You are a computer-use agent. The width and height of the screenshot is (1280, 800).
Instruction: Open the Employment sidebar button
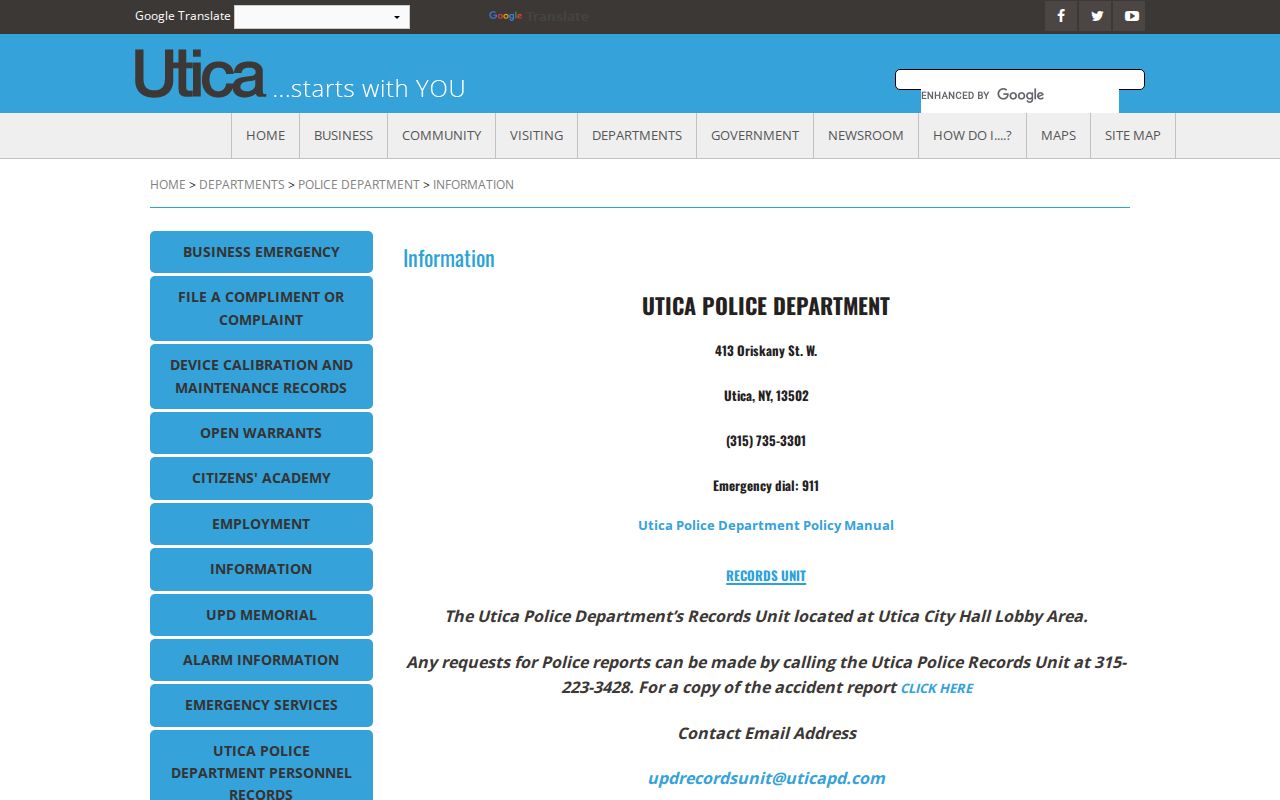[261, 524]
